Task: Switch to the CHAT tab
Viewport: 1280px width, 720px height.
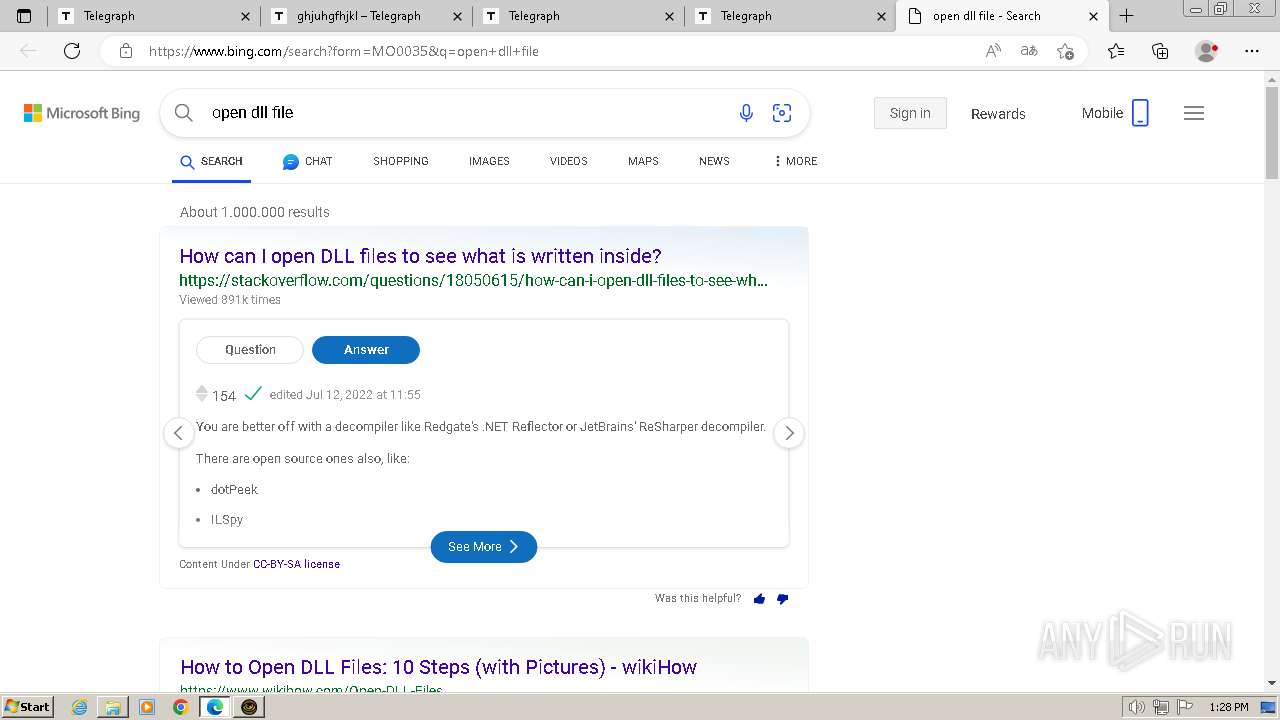Action: pyautogui.click(x=307, y=161)
